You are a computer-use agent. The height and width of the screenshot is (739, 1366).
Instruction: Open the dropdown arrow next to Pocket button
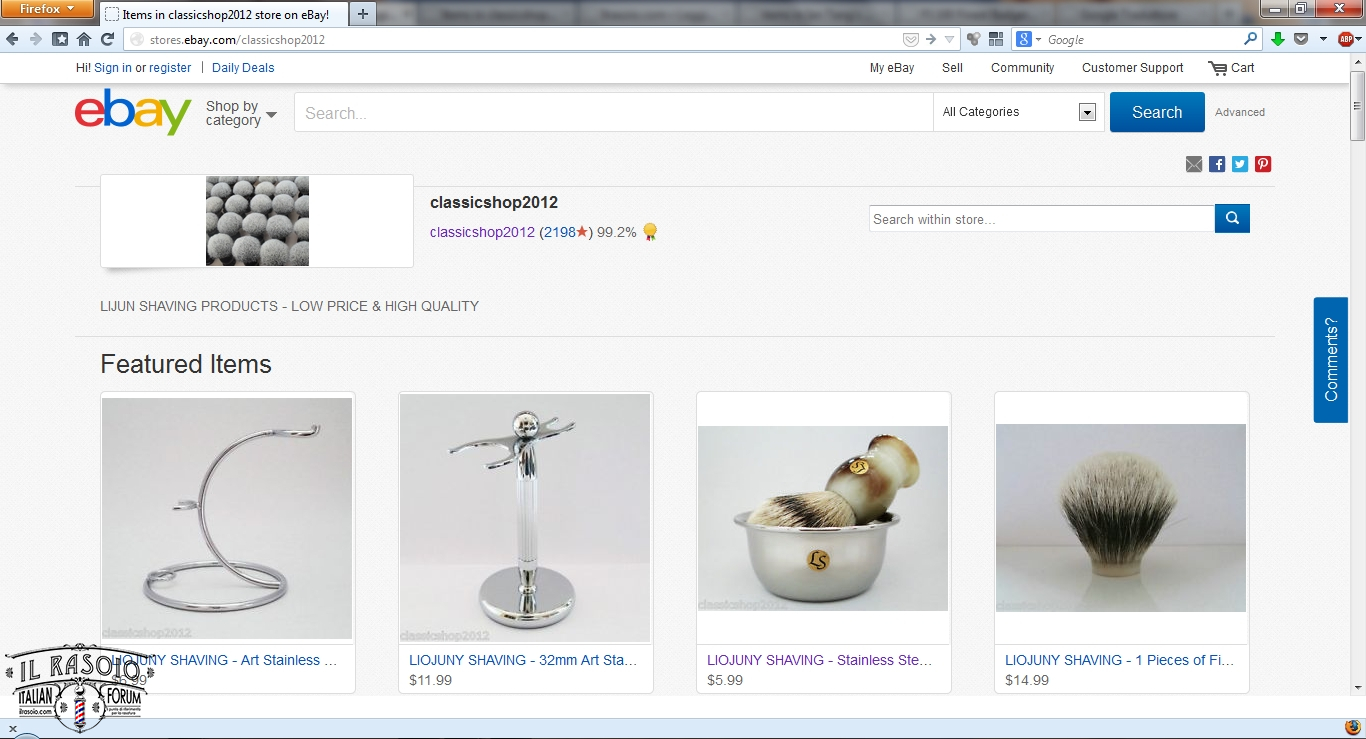[1323, 40]
